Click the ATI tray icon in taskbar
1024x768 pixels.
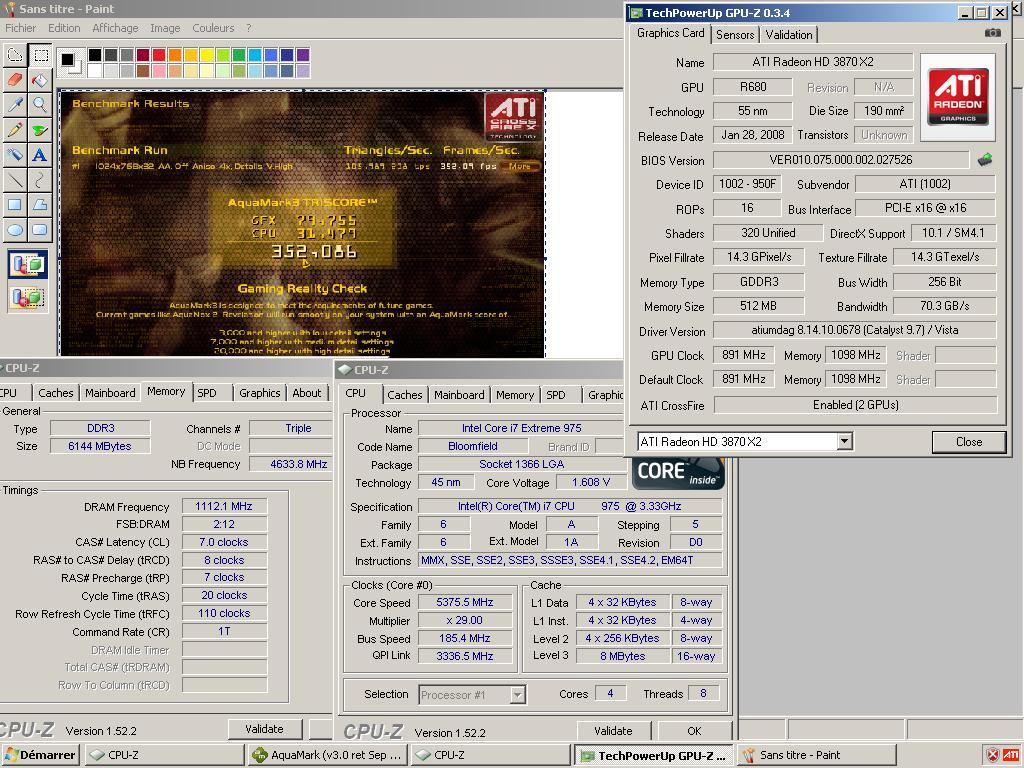[x=1011, y=756]
